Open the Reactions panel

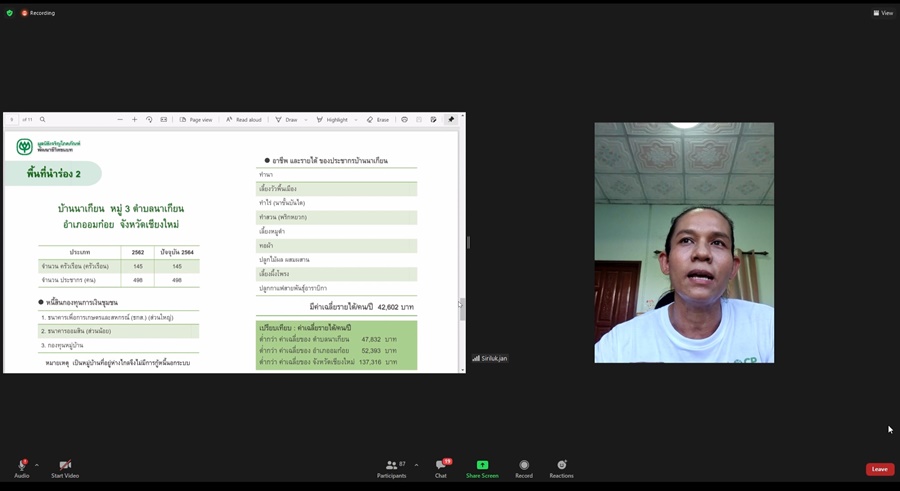(561, 468)
